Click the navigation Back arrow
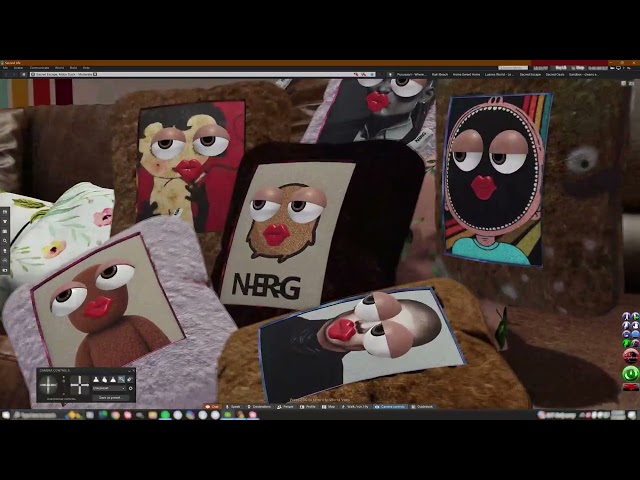 [x=6, y=74]
